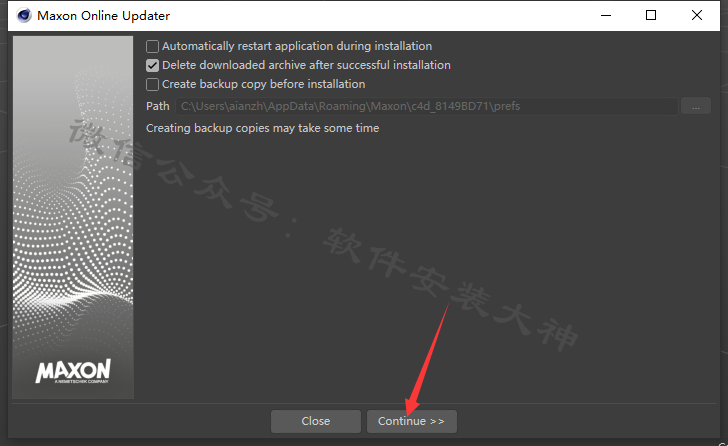Click the 'Automatically restart application during installation' label

tap(297, 46)
